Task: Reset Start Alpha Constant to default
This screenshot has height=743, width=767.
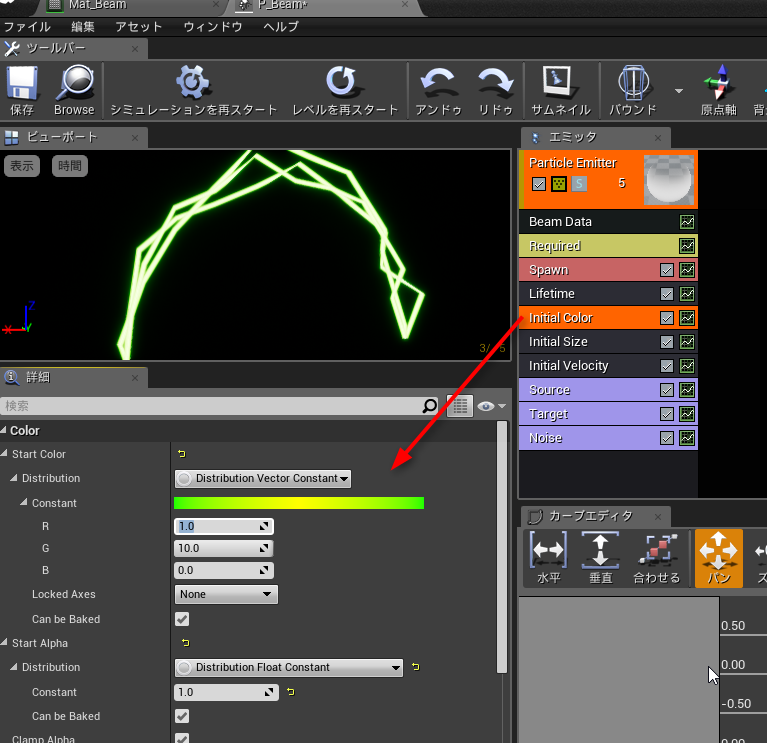Action: point(291,692)
